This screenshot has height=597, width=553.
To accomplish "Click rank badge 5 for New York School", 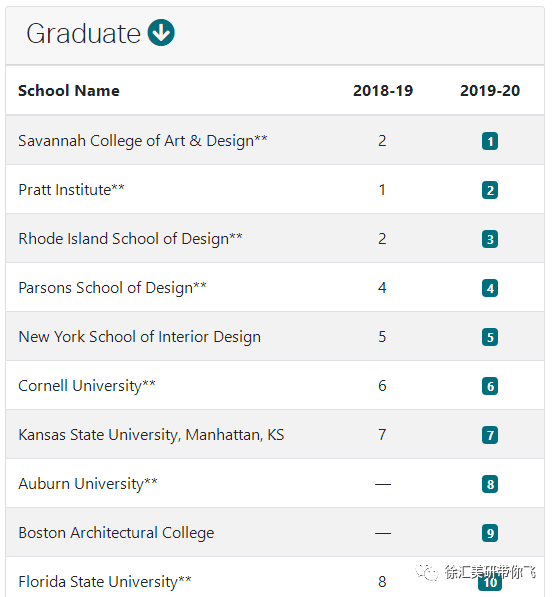I will point(490,337).
